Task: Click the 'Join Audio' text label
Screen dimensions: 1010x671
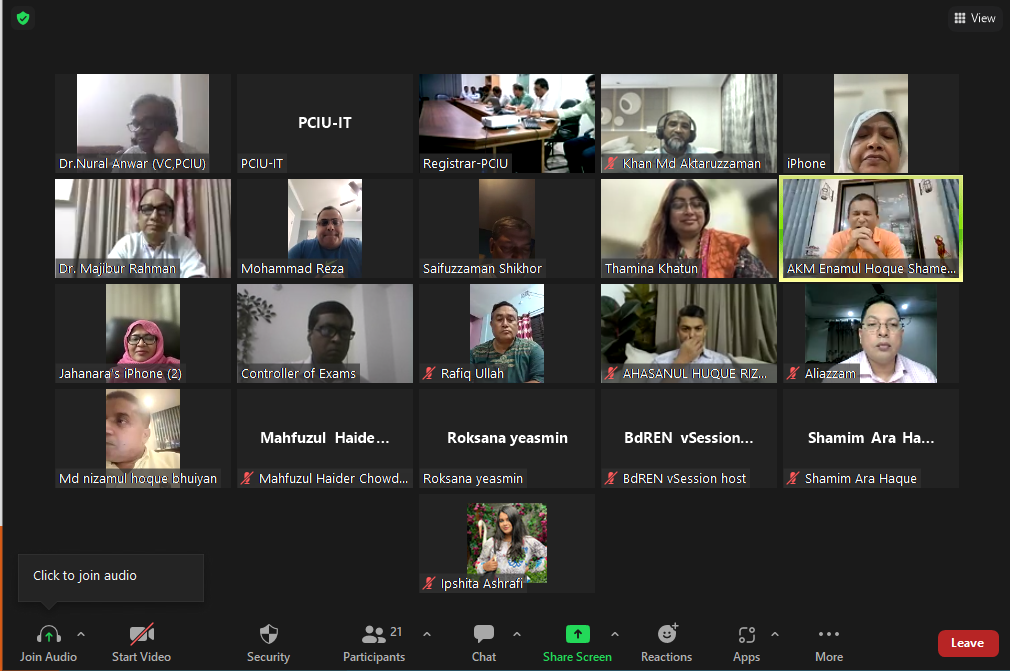Action: [x=48, y=657]
